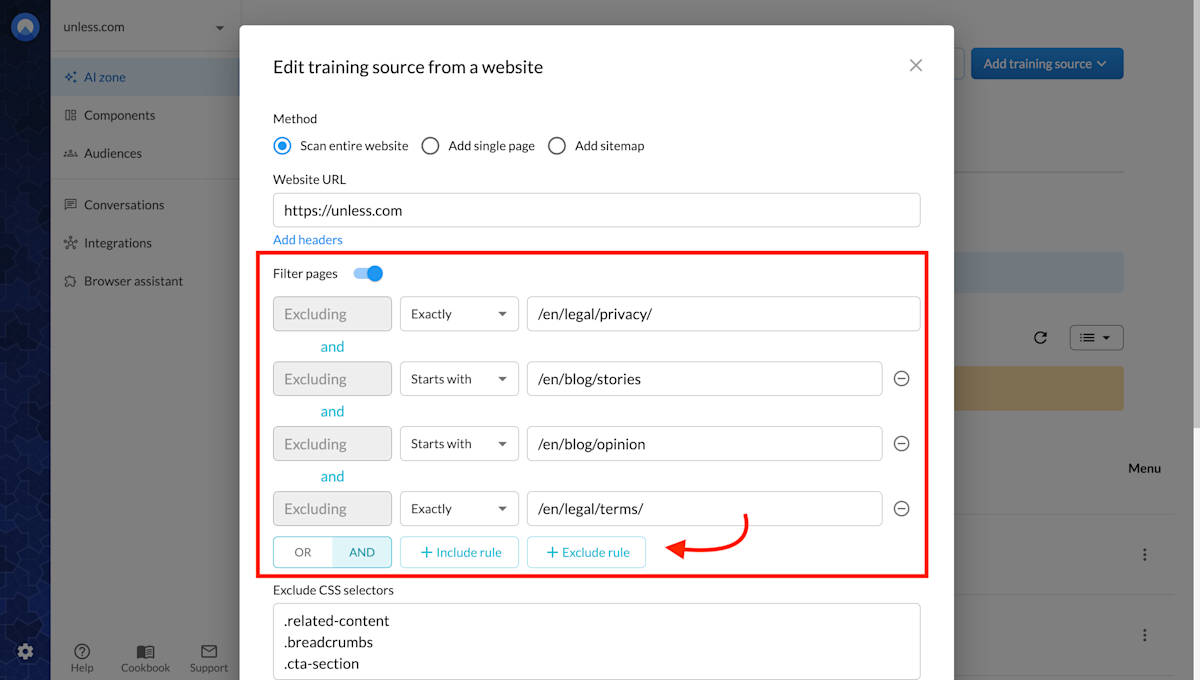Click the Add headers link

pyautogui.click(x=307, y=239)
